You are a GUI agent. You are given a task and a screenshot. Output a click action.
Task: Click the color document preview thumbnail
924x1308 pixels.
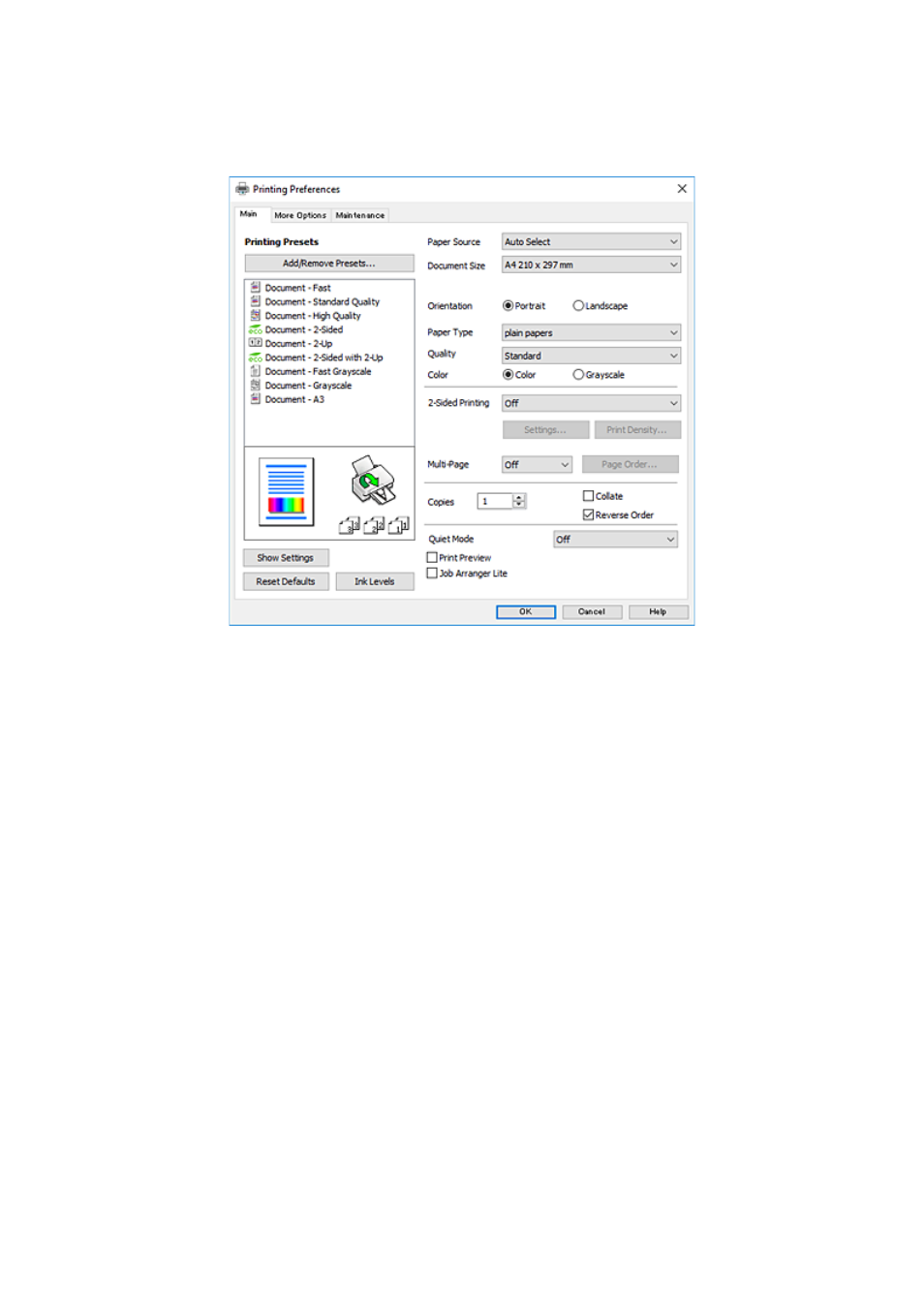tap(286, 491)
